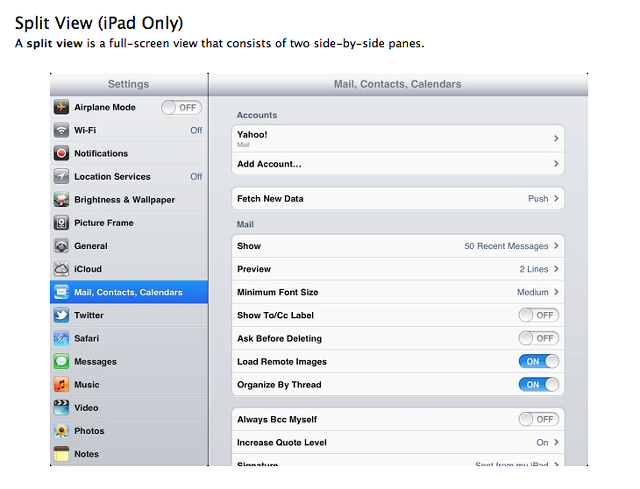Tap the Video clapperboard icon
This screenshot has height=489, width=640.
point(61,408)
